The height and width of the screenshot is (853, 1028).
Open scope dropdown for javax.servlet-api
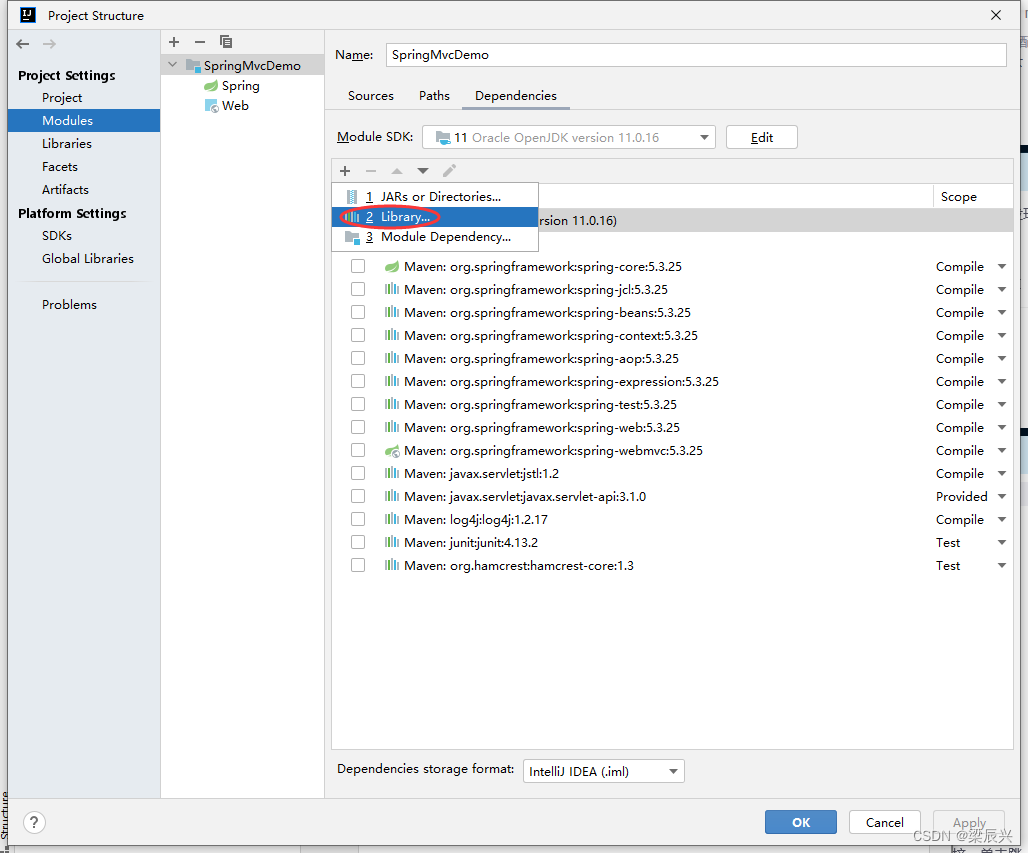(1002, 497)
